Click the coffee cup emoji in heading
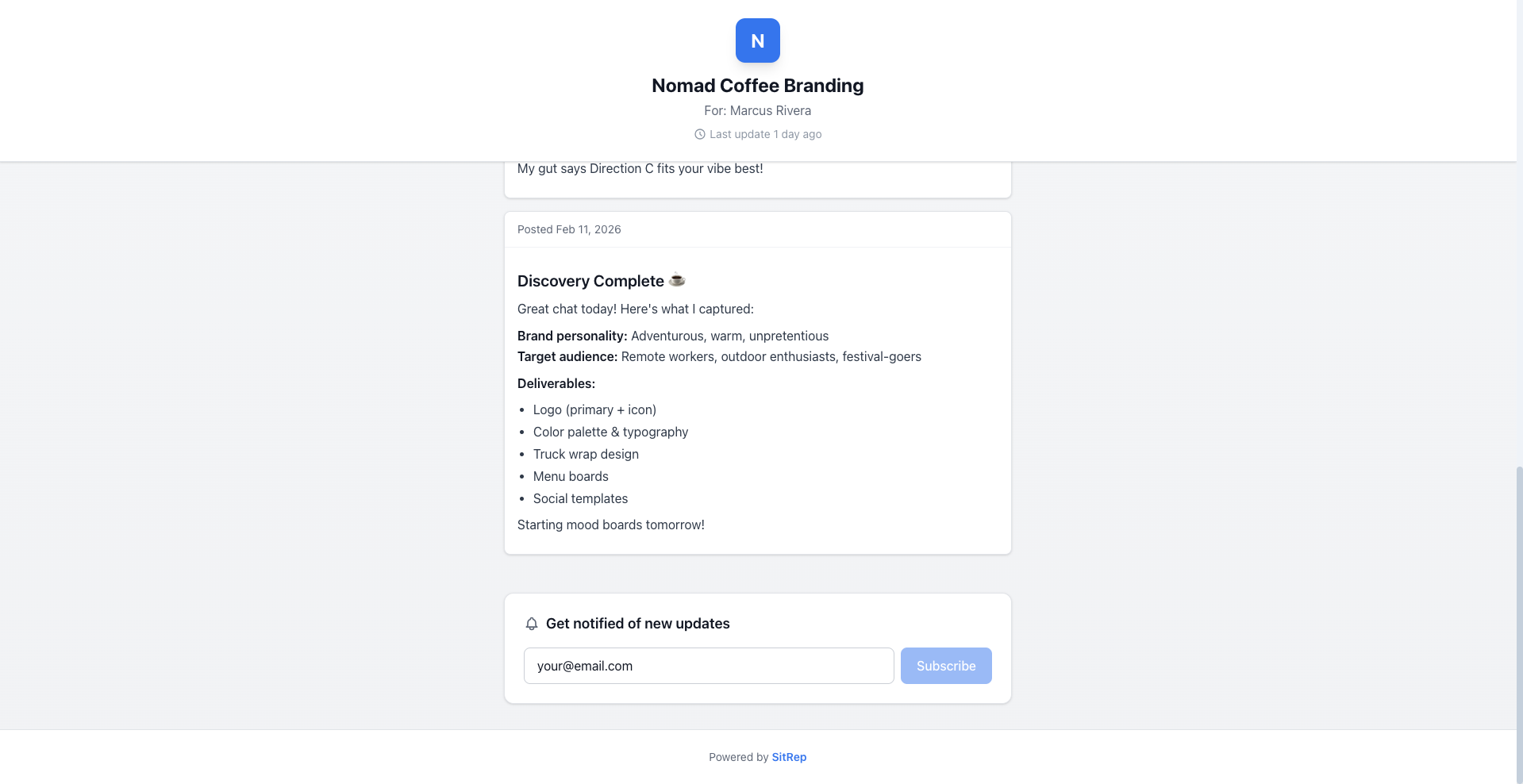 point(677,279)
